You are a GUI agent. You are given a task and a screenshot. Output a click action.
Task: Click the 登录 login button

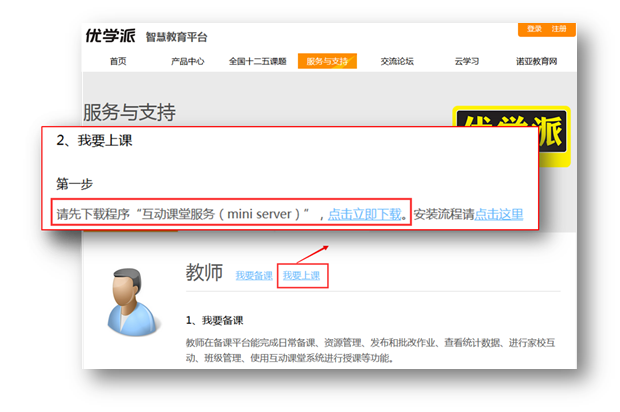pos(534,29)
